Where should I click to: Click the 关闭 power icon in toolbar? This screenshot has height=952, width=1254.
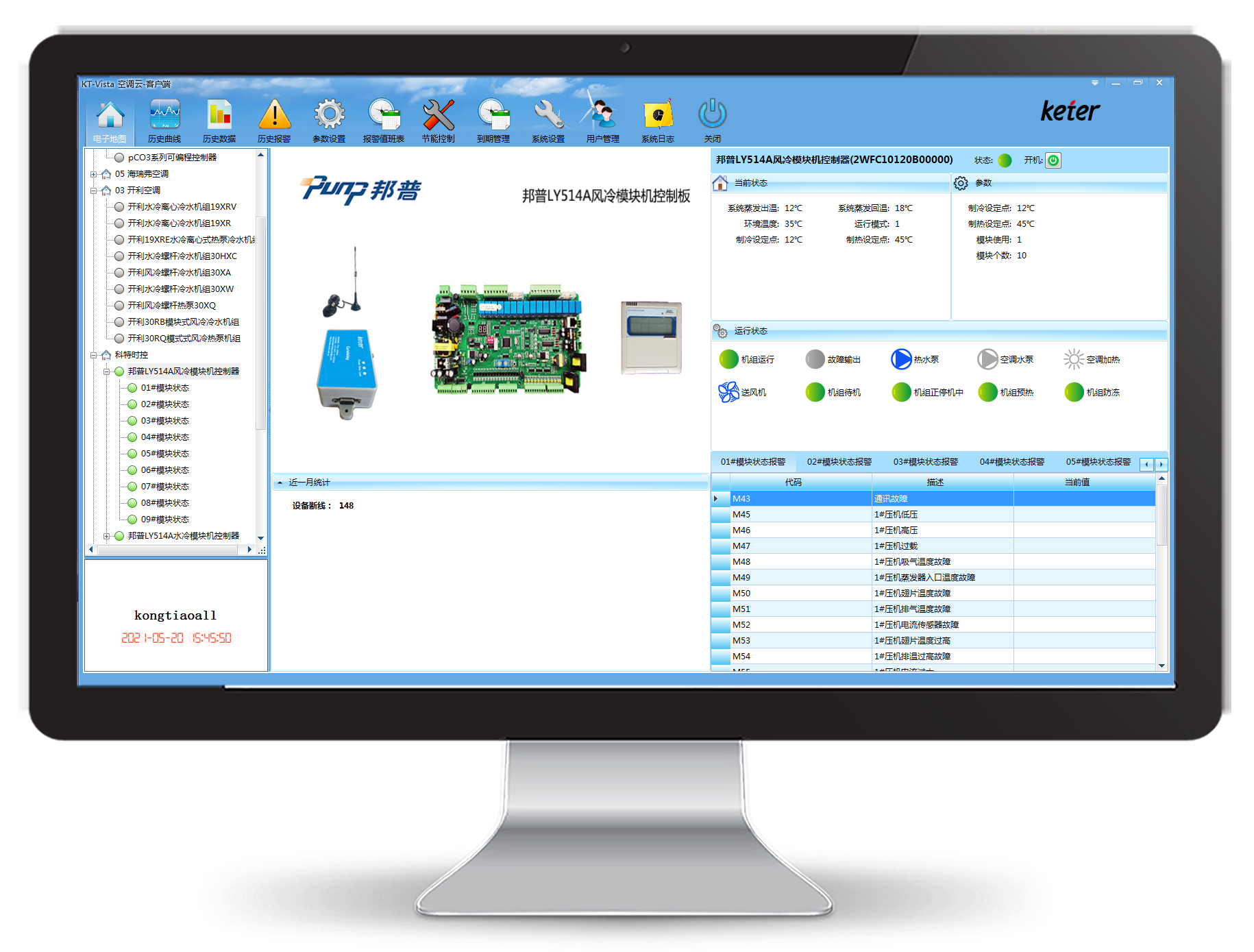click(713, 114)
